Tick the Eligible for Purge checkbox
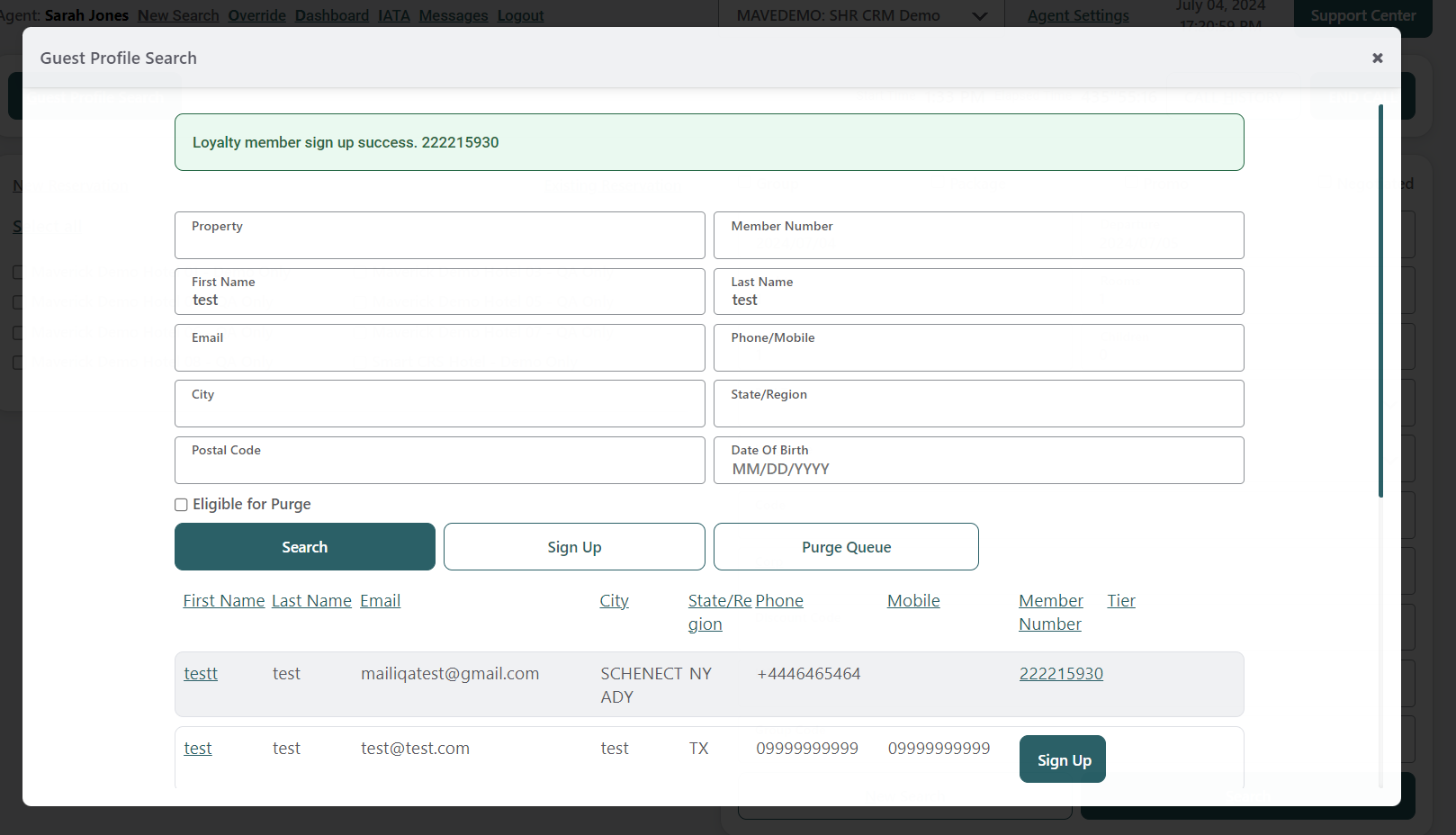Viewport: 1456px width, 835px height. (x=181, y=505)
